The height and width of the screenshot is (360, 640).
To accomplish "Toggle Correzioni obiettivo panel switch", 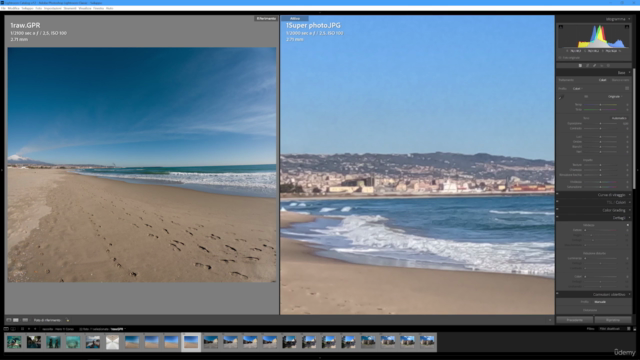I will point(558,294).
